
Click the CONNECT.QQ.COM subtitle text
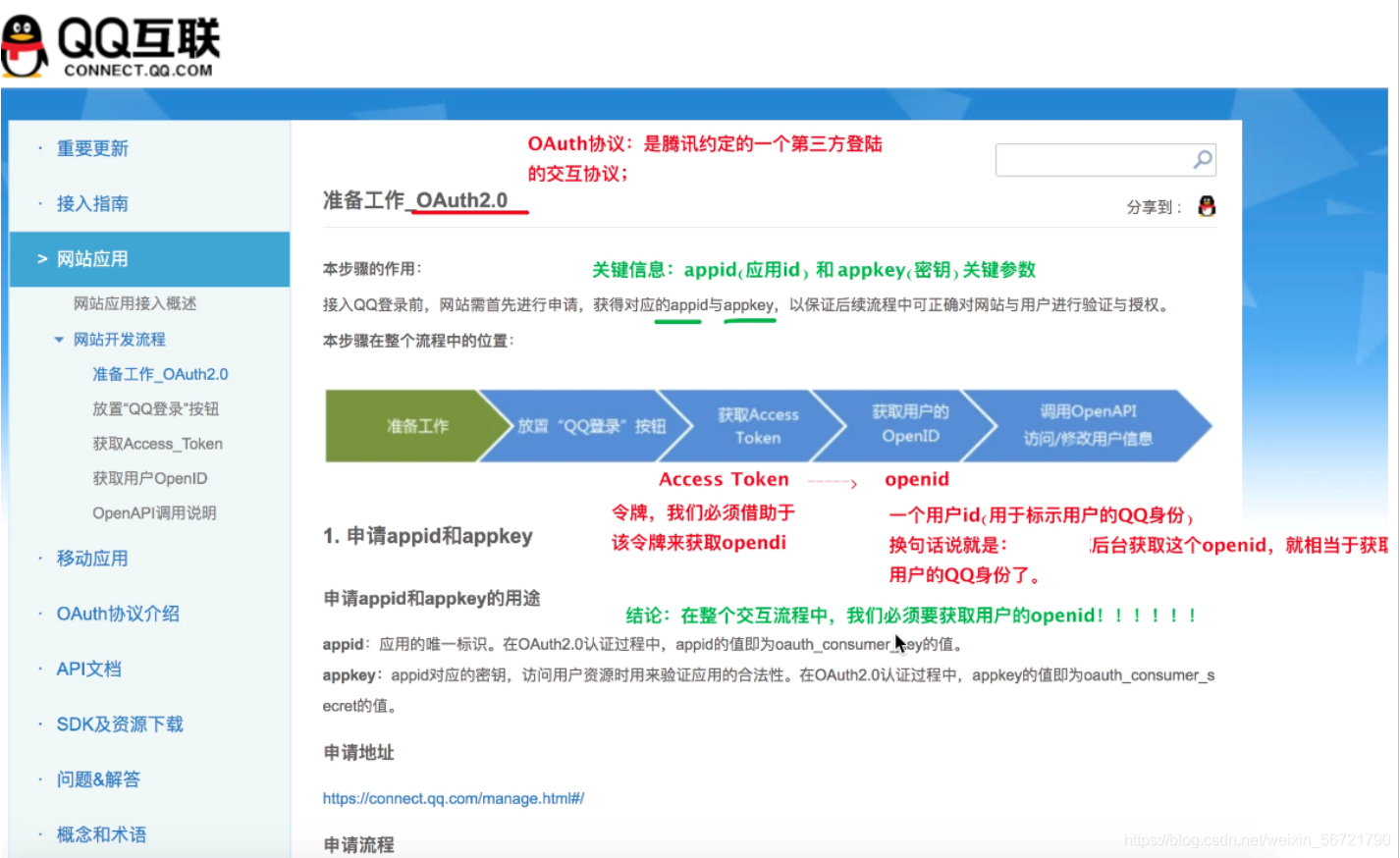point(138,71)
